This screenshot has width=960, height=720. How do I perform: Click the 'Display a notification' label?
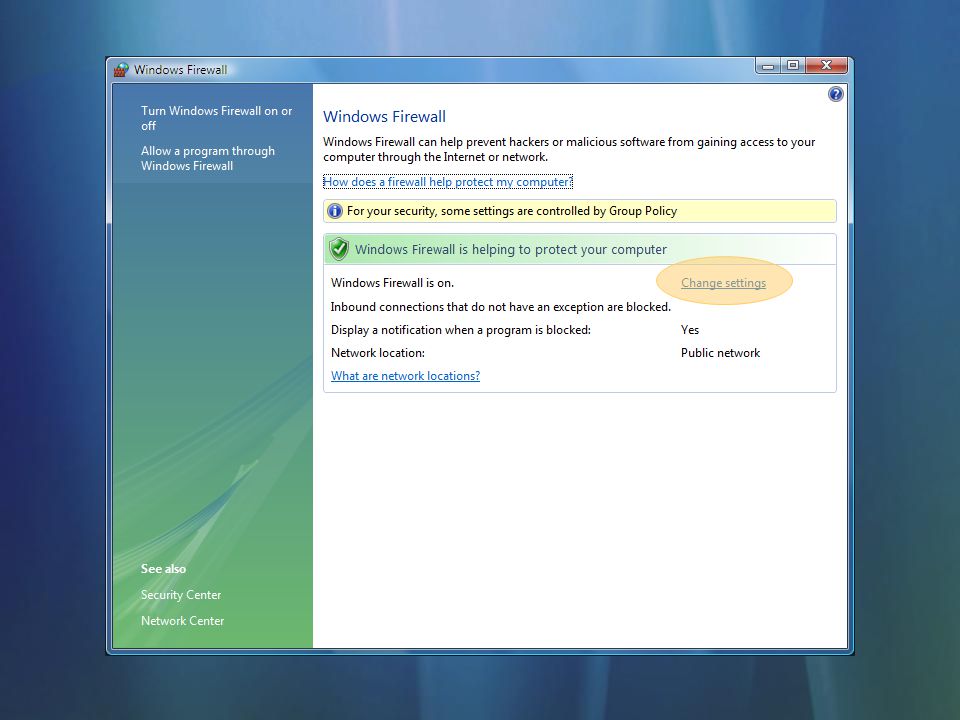tap(461, 330)
